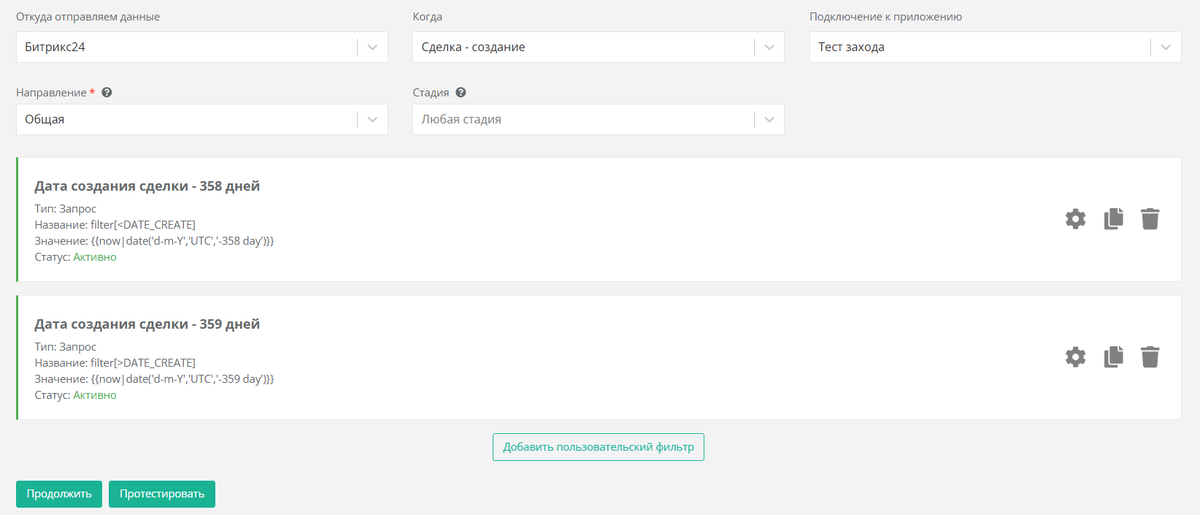The height and width of the screenshot is (515, 1200).
Task: Show help tooltip for Стадия
Action: 460,92
